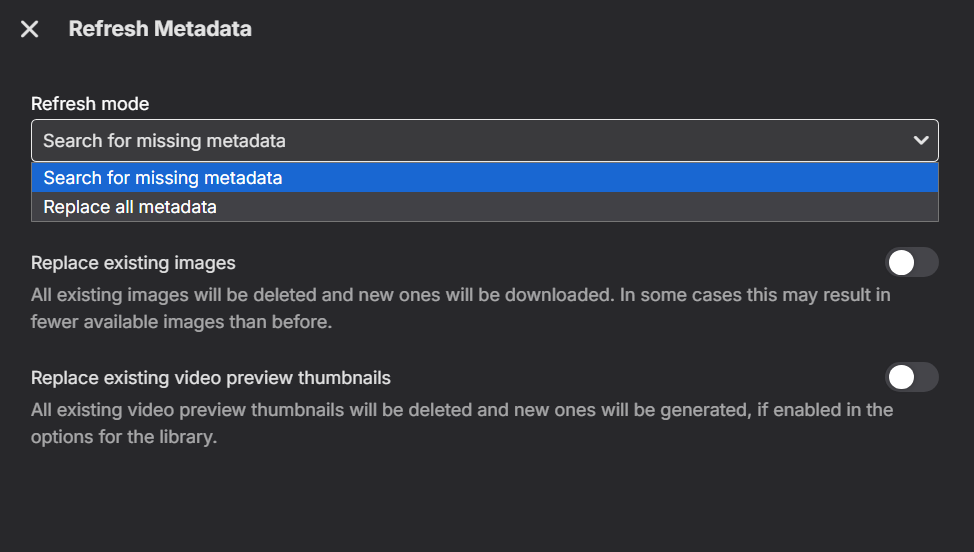Click the Replace existing images label text
Screen dimensions: 974x552
pos(133,263)
